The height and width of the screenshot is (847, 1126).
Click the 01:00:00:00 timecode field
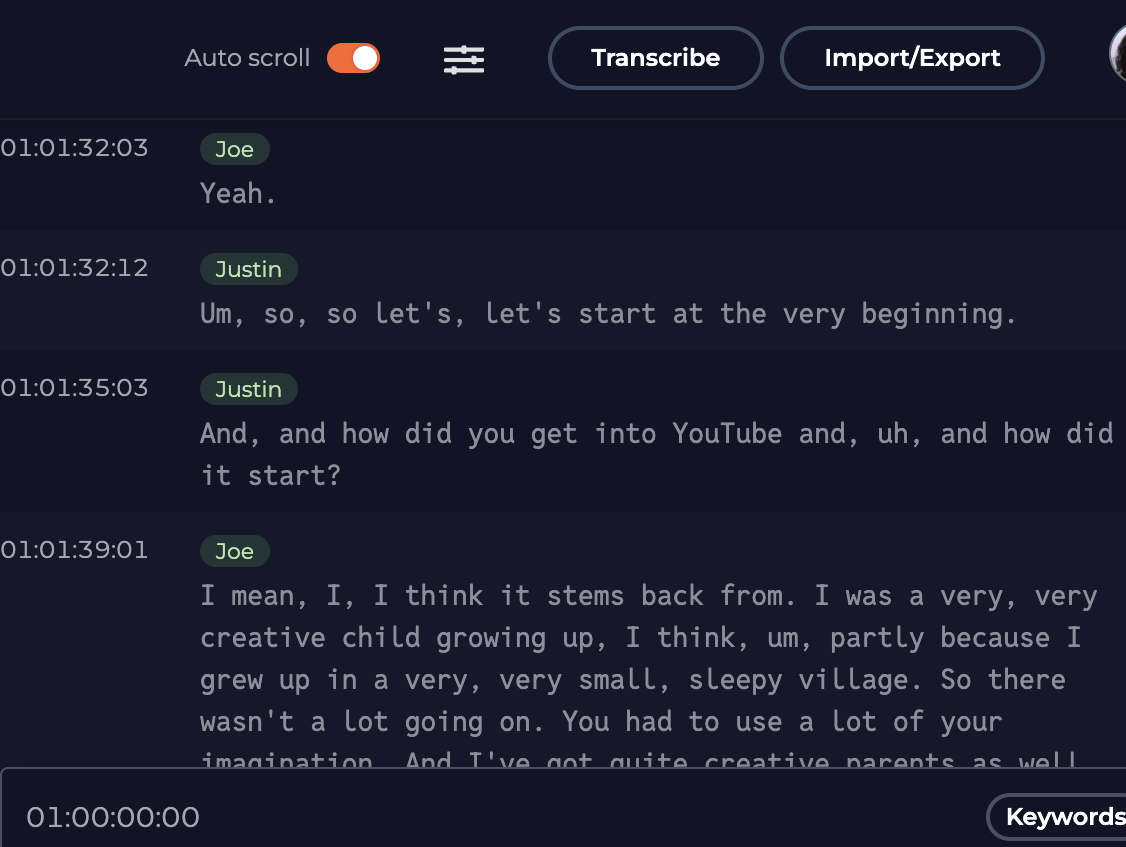pyautogui.click(x=113, y=818)
